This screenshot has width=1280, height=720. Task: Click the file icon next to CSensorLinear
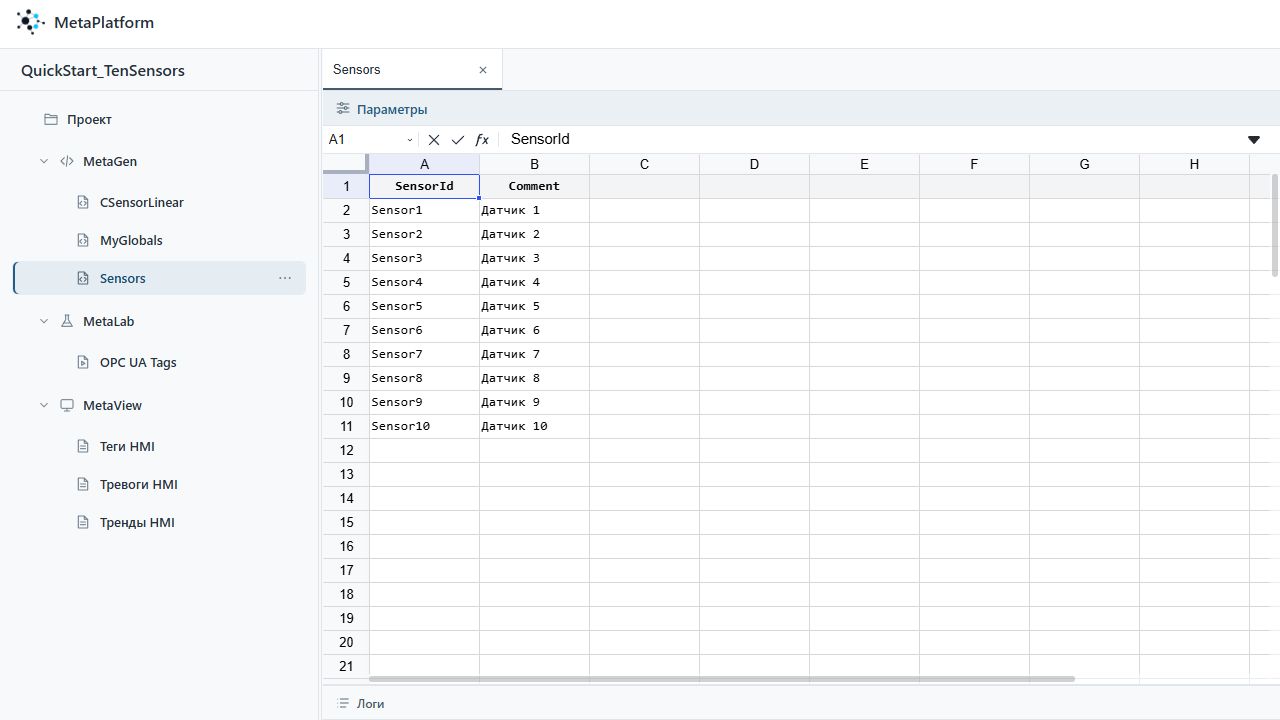tap(84, 202)
